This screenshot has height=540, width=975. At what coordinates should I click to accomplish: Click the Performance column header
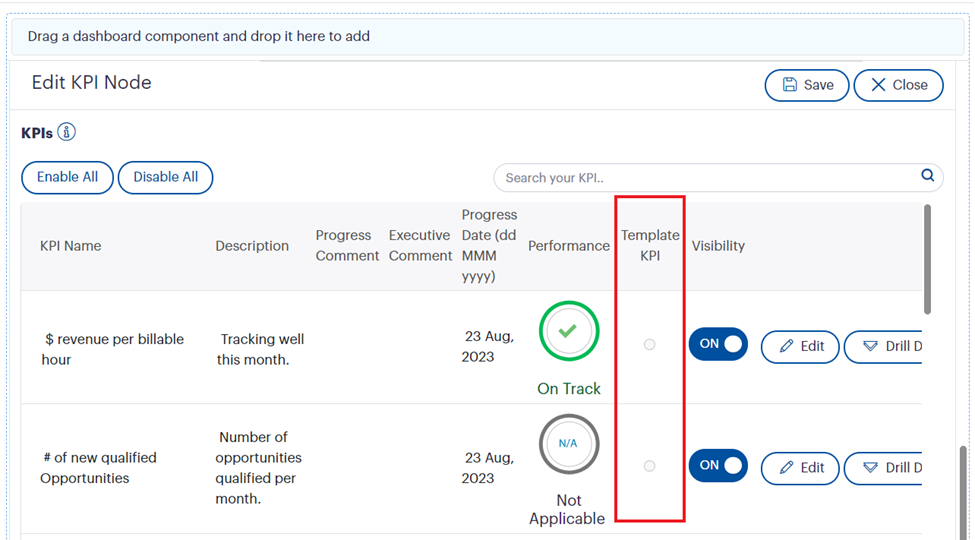(x=568, y=246)
